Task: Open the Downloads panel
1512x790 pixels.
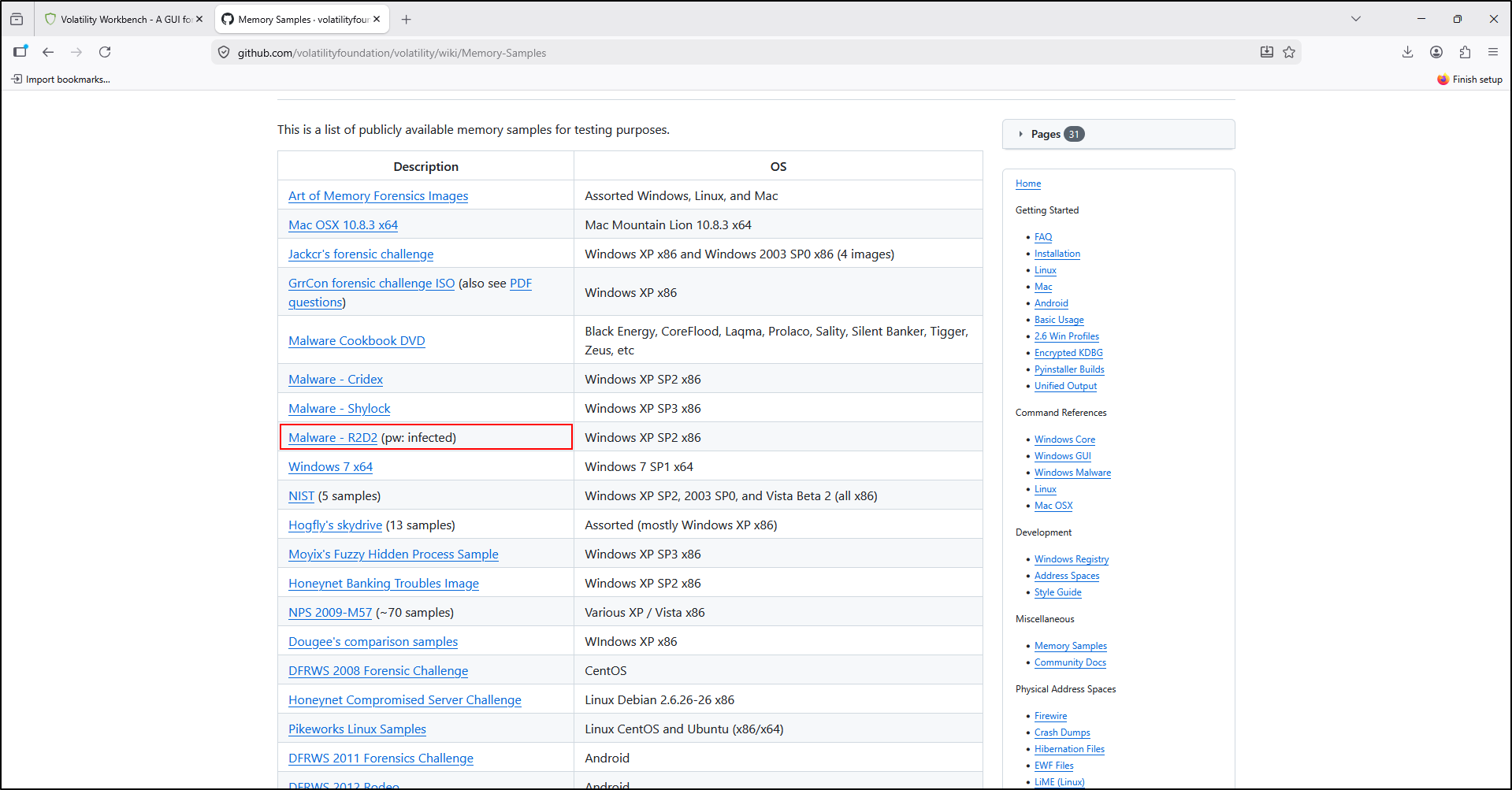Action: [1408, 52]
